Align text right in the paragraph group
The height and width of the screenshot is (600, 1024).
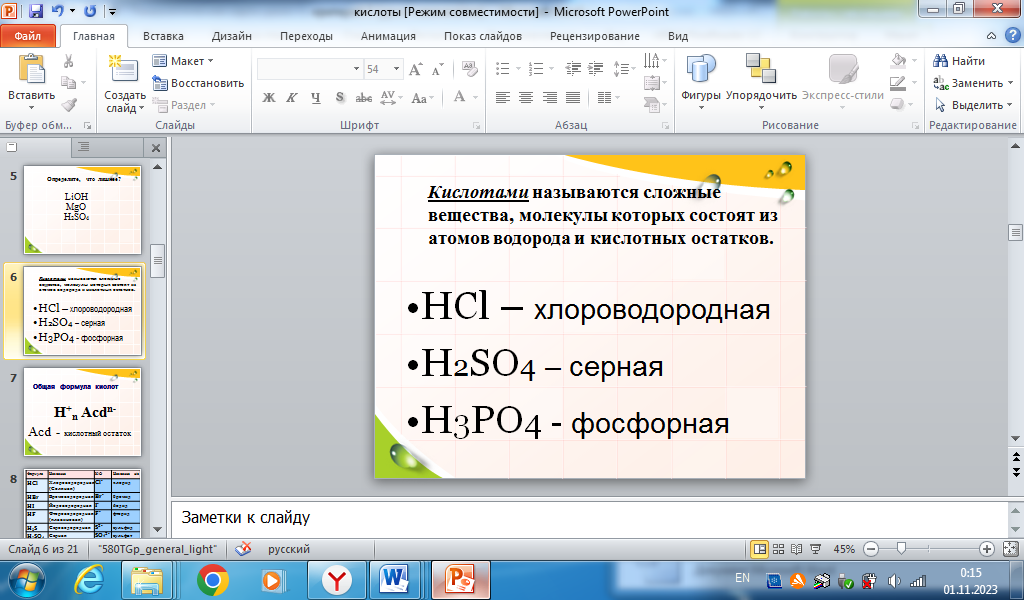(549, 98)
